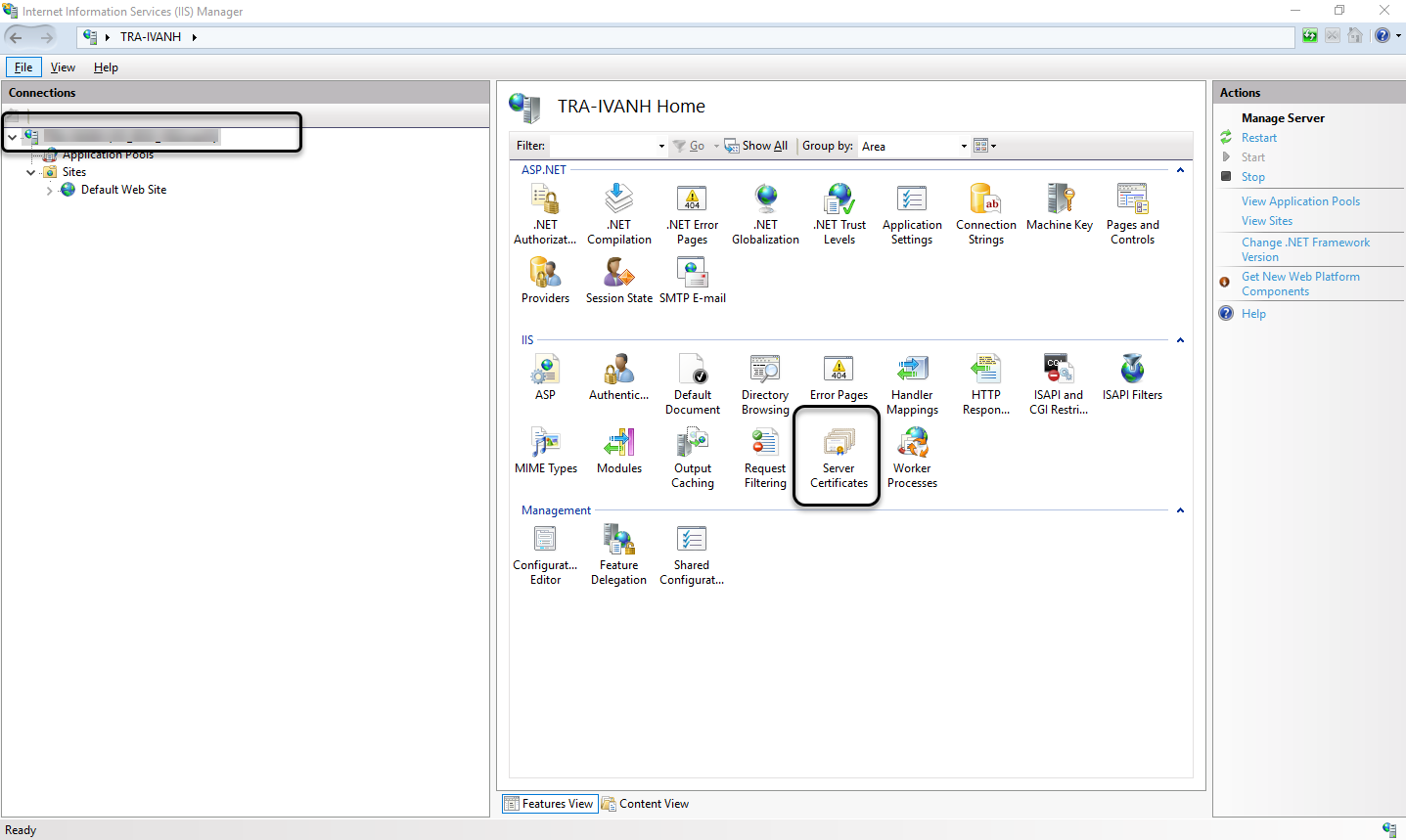1406x840 pixels.
Task: Open Directory Browsing feature
Action: point(765,384)
